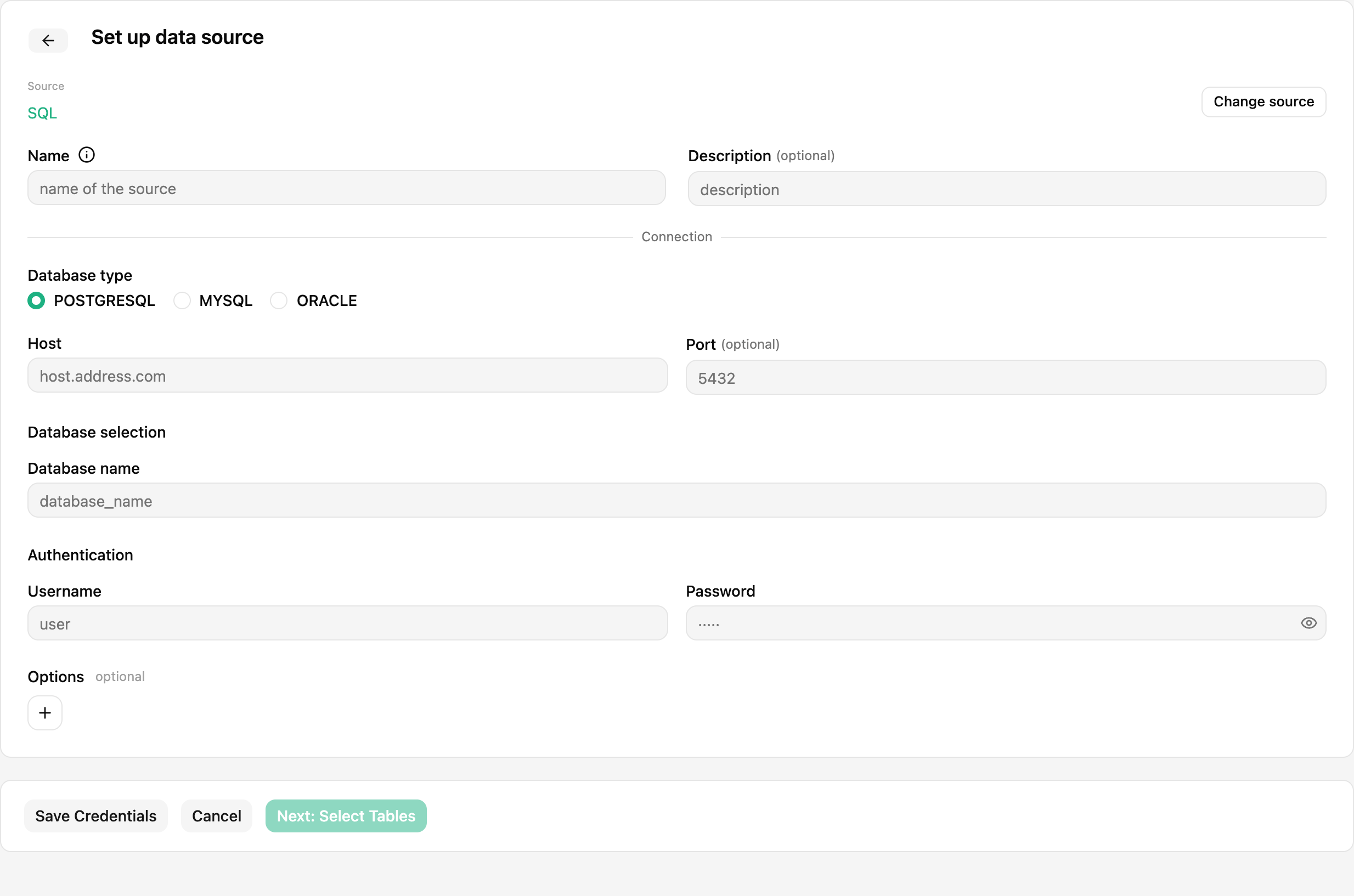Add an option with plus button

pos(44,712)
